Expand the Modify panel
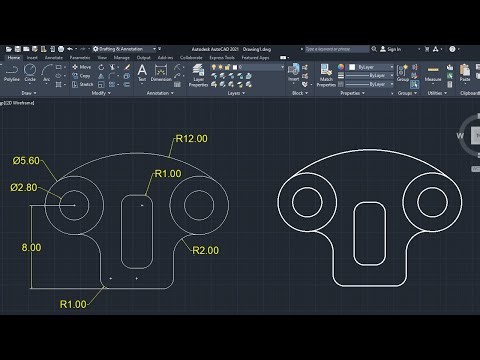This screenshot has height=360, width=480. 101,93
